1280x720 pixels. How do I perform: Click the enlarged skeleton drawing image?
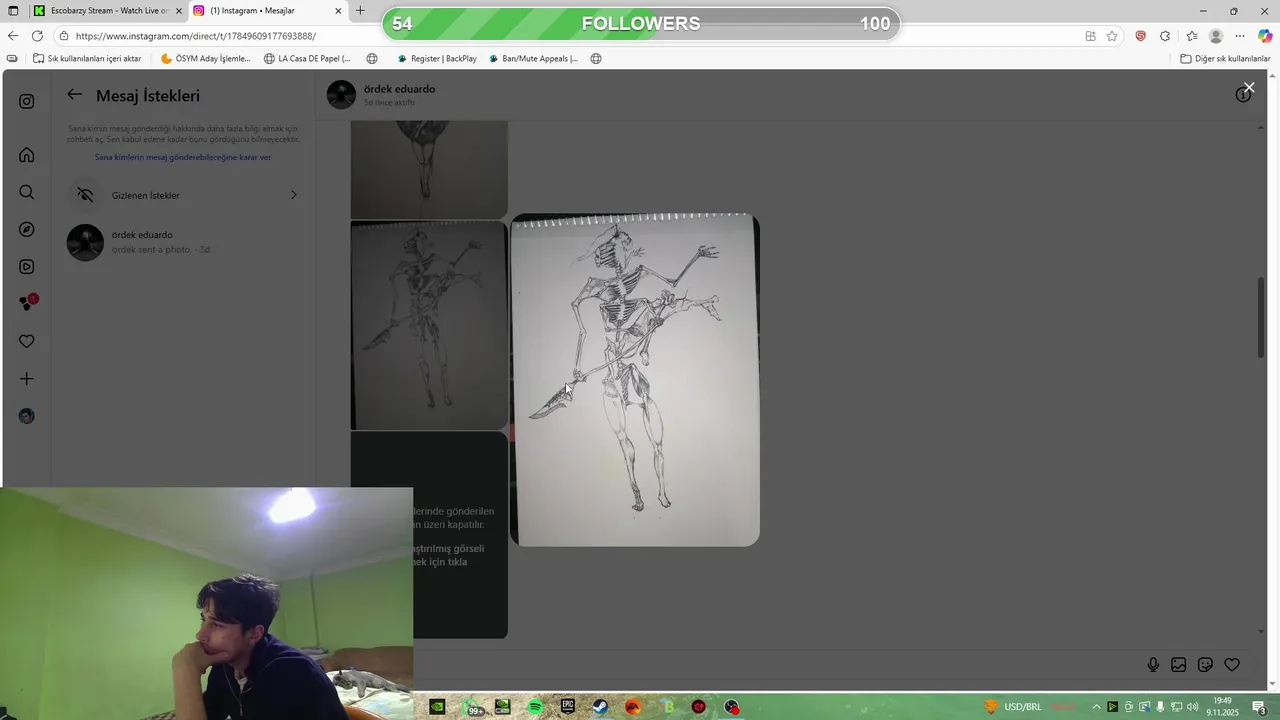tap(635, 380)
